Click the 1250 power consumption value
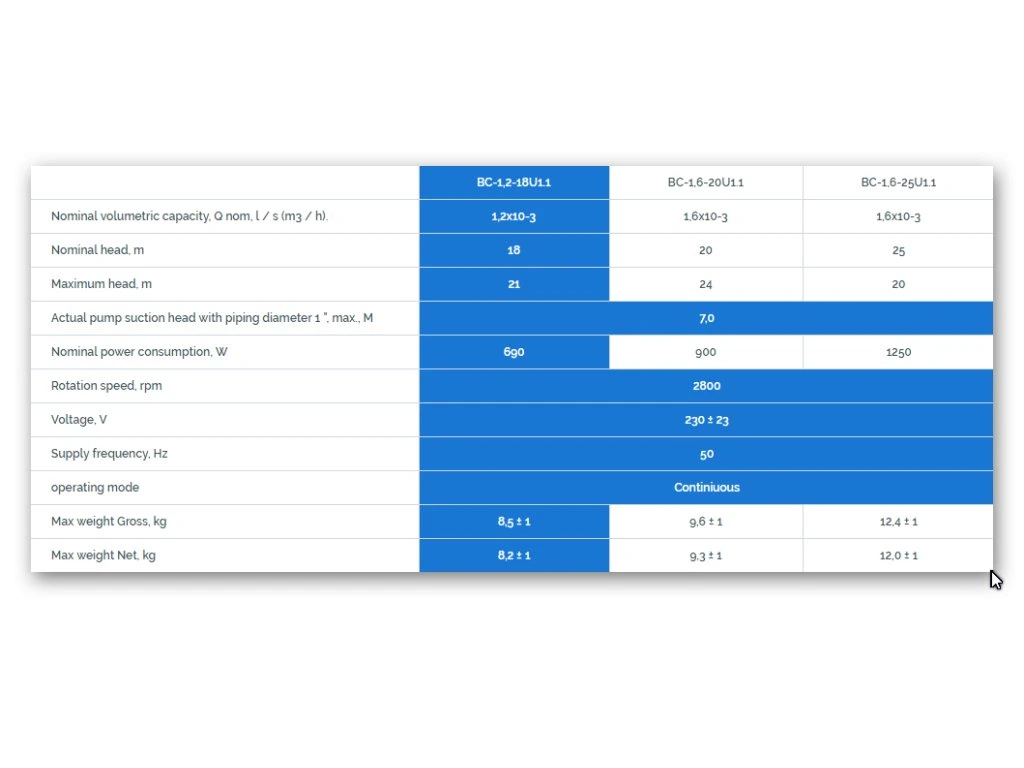The image size is (1024, 768). [x=898, y=352]
